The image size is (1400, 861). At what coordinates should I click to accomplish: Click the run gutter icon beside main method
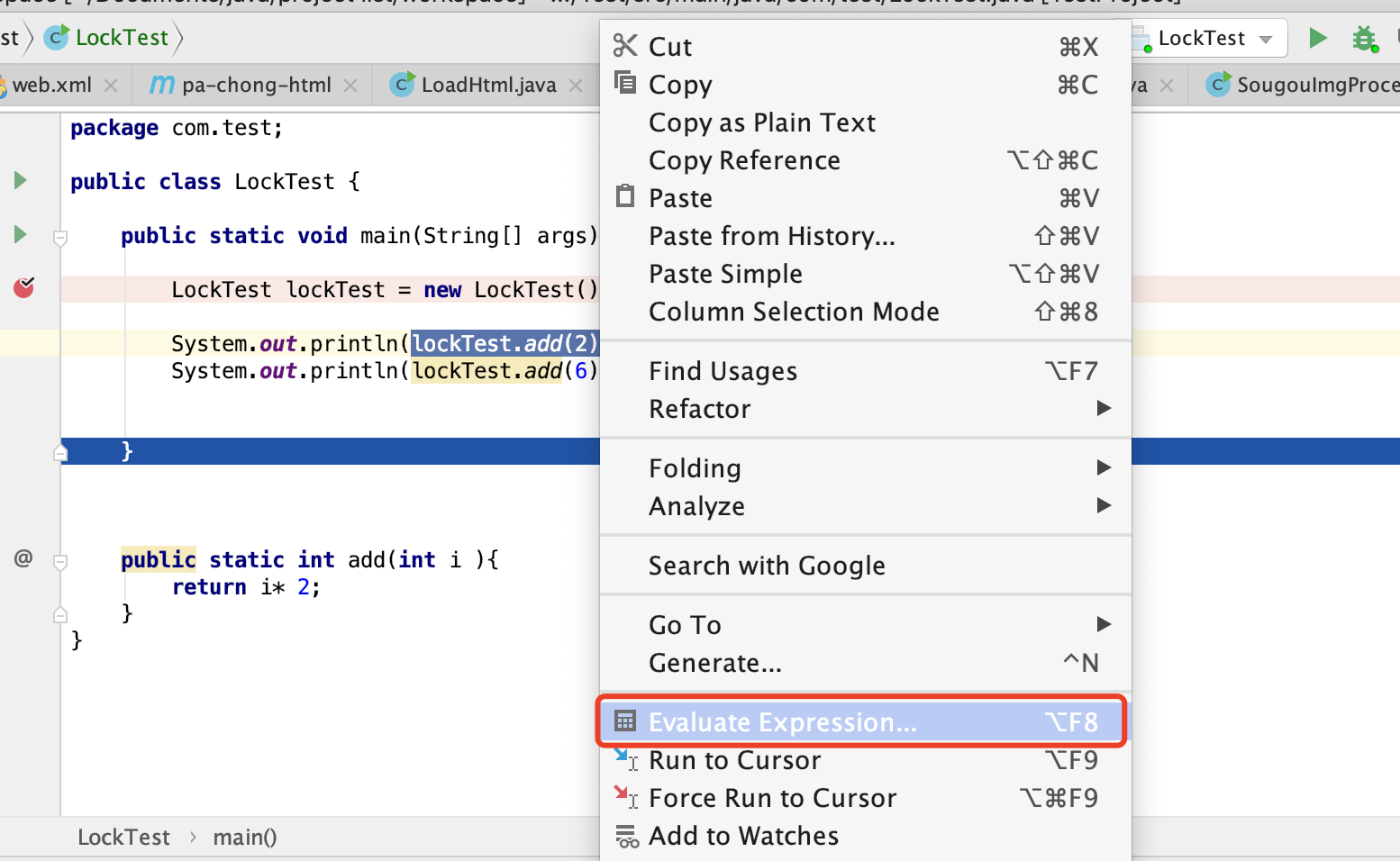20,234
